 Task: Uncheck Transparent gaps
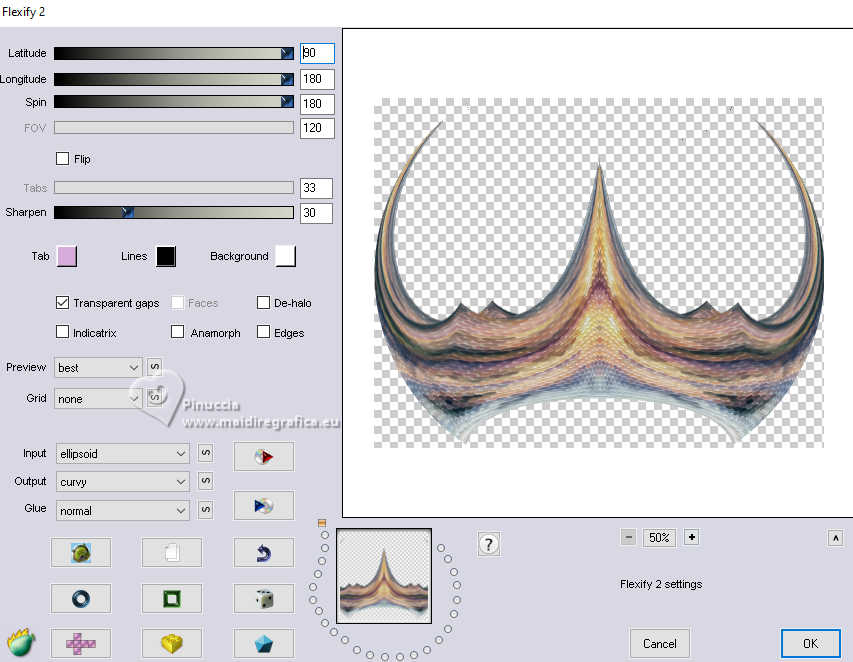pyautogui.click(x=63, y=302)
